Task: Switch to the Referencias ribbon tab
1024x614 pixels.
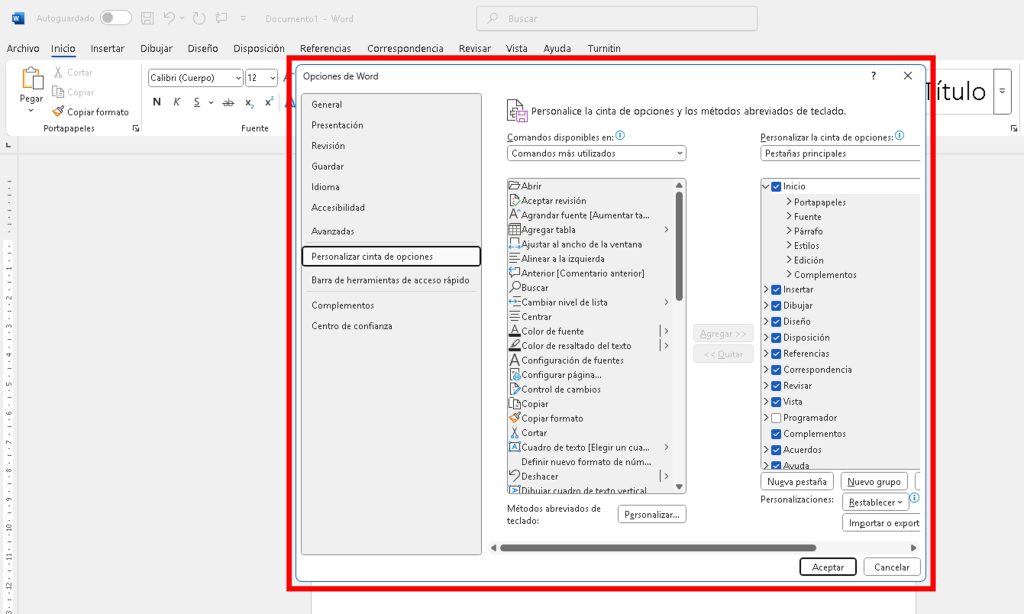Action: (x=325, y=48)
